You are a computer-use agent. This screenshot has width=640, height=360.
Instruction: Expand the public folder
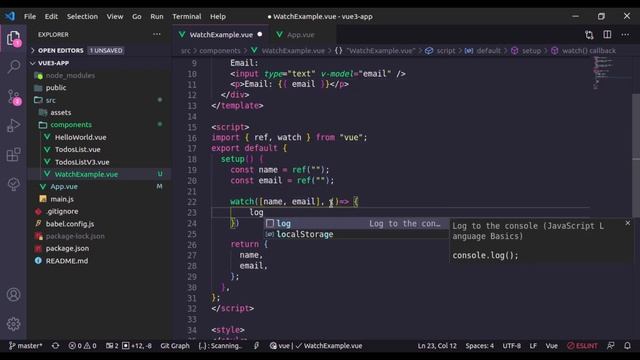[x=100, y=88]
